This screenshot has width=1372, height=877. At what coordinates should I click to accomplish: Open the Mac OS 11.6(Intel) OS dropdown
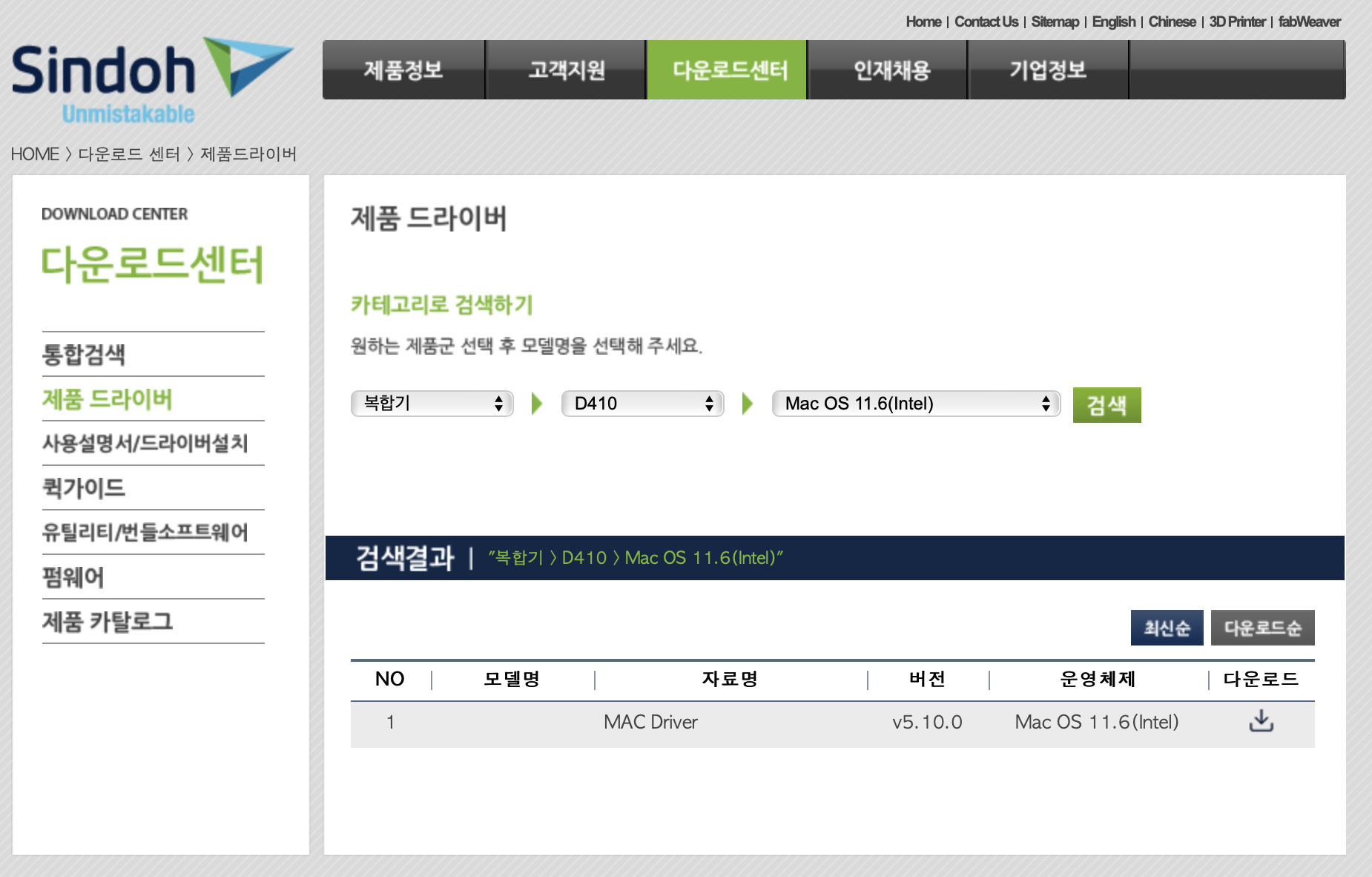916,404
